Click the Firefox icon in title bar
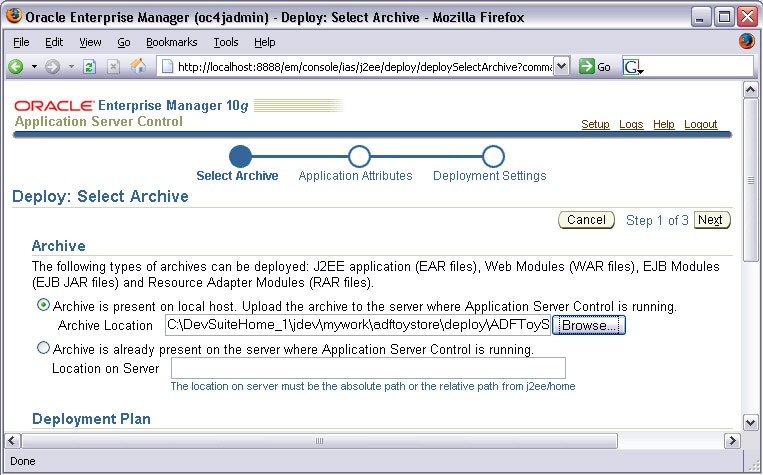763x475 pixels. (13, 17)
